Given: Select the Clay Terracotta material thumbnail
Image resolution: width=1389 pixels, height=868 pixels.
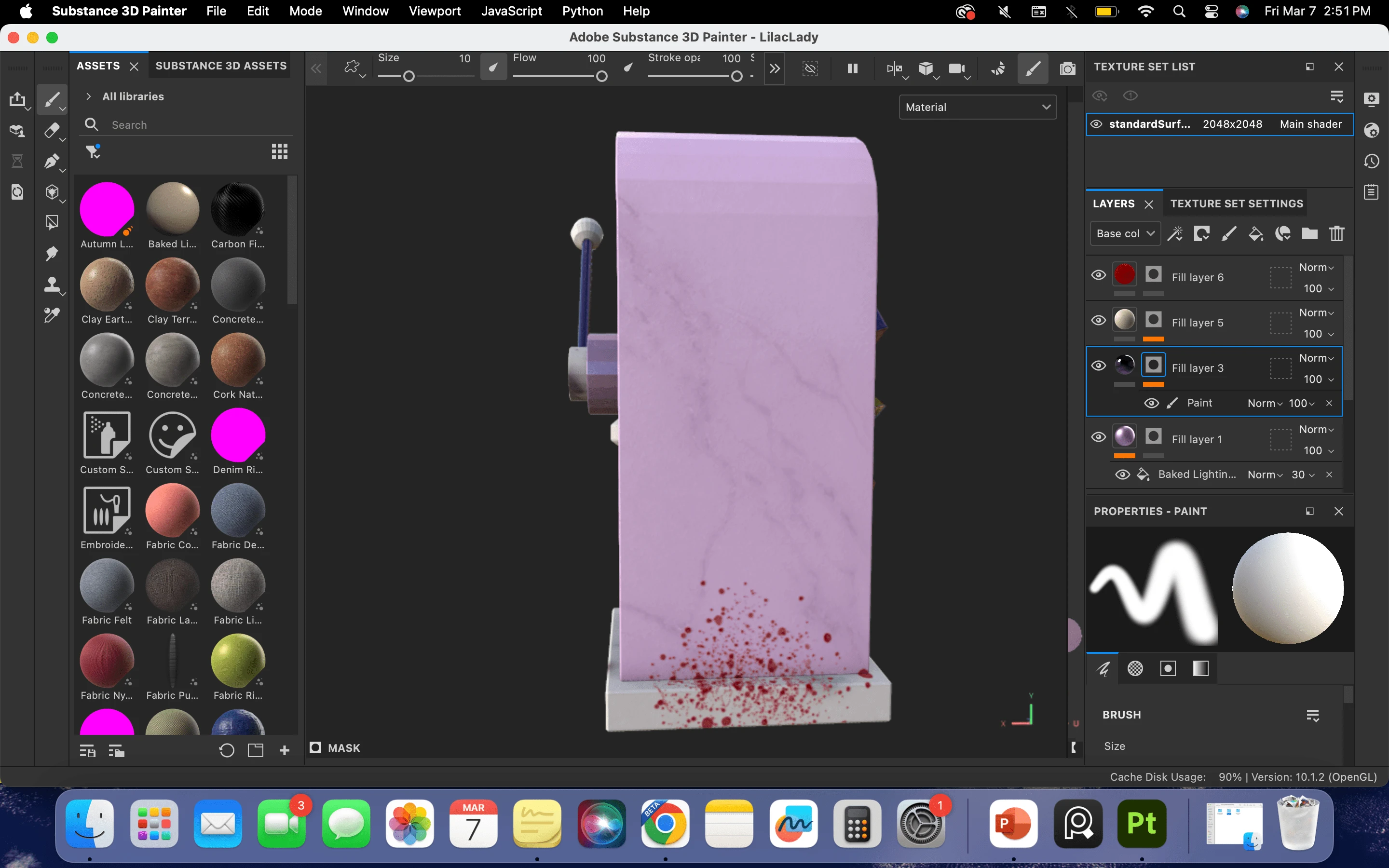Looking at the screenshot, I should tap(172, 284).
